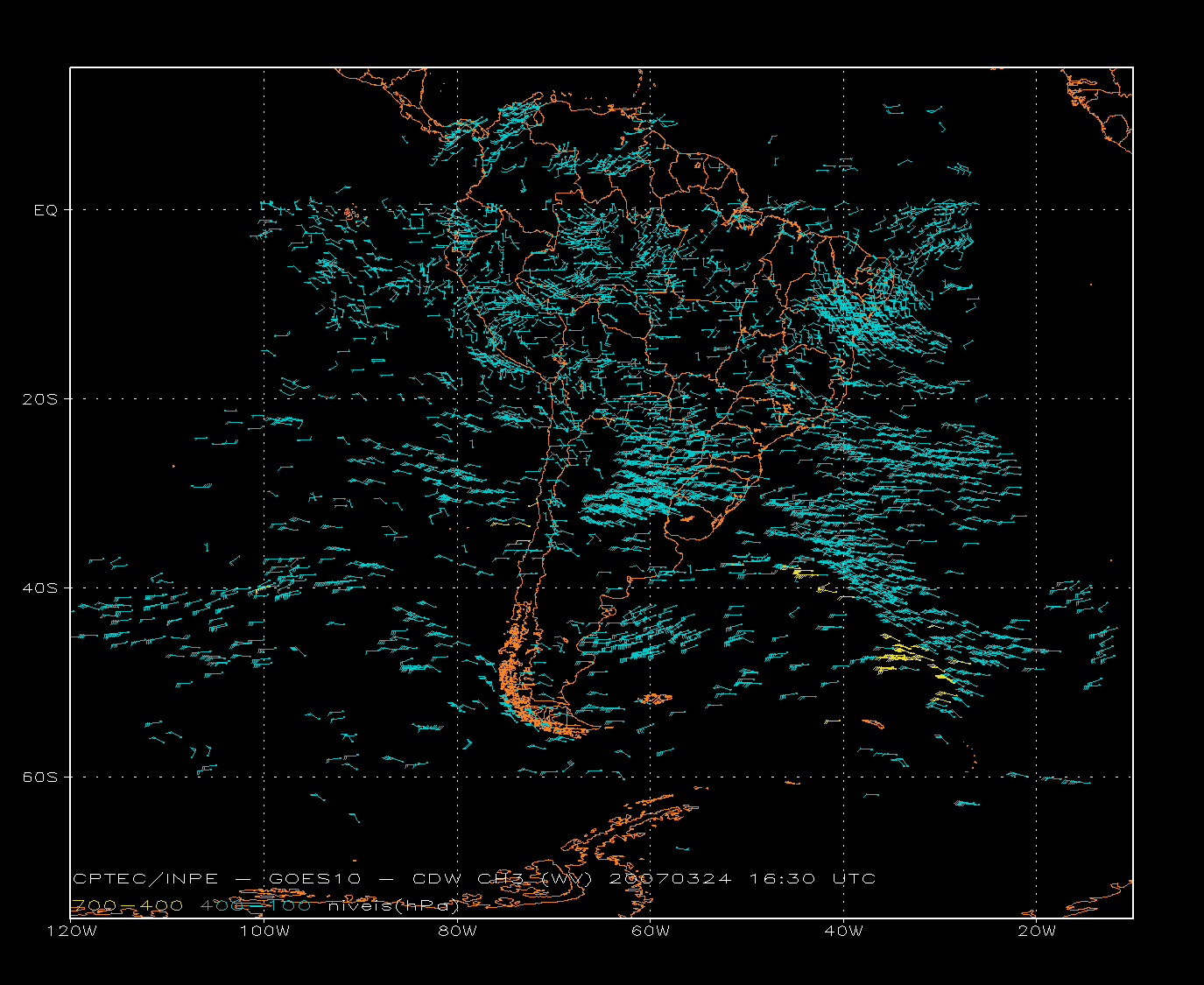
Task: Click the 60S latitude label
Action: 39,777
